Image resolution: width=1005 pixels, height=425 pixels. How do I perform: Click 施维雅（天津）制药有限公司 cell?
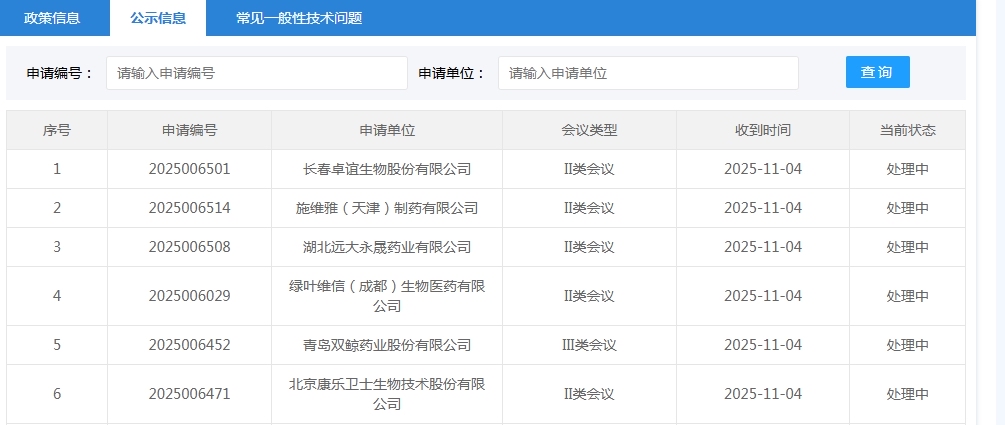[387, 208]
